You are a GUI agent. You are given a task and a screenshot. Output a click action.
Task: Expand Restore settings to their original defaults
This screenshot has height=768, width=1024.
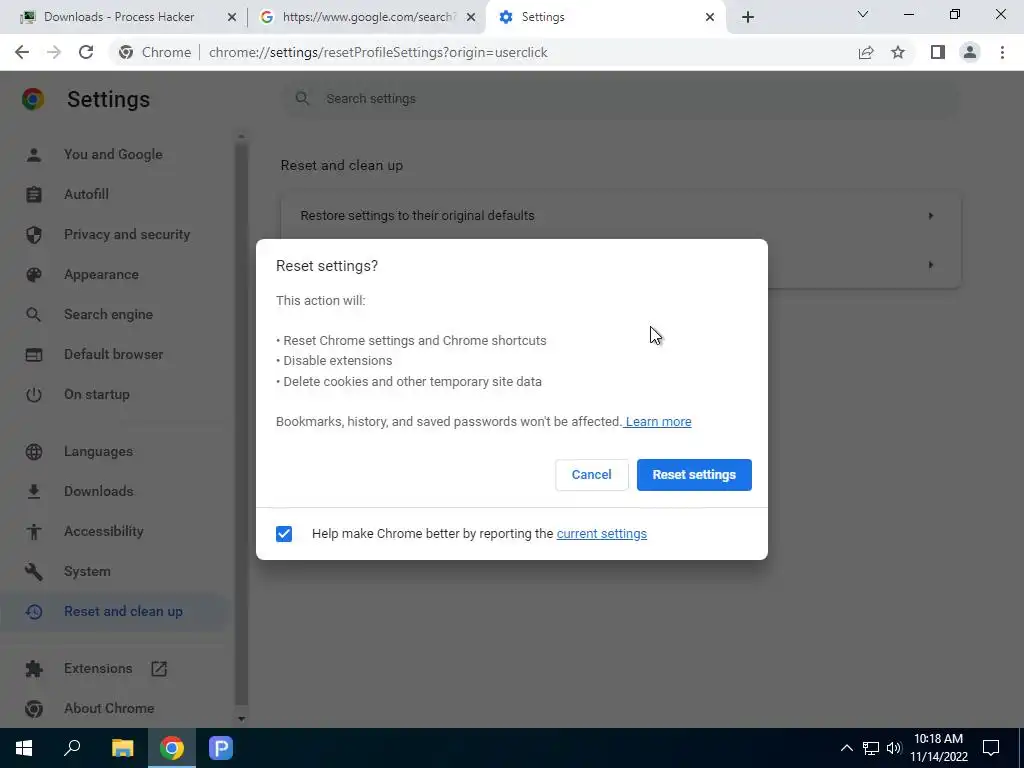[x=620, y=216]
